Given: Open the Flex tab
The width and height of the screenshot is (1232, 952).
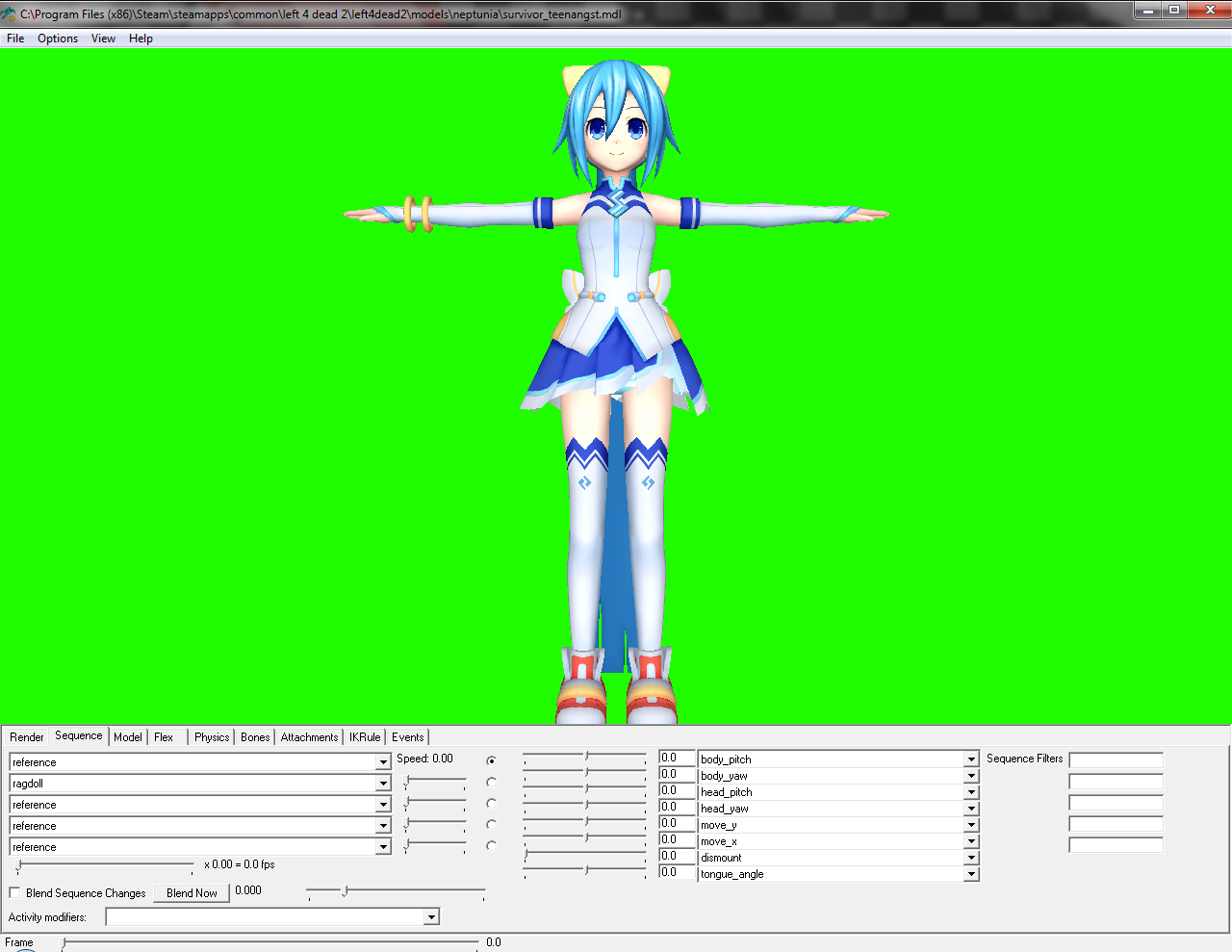Looking at the screenshot, I should (164, 737).
